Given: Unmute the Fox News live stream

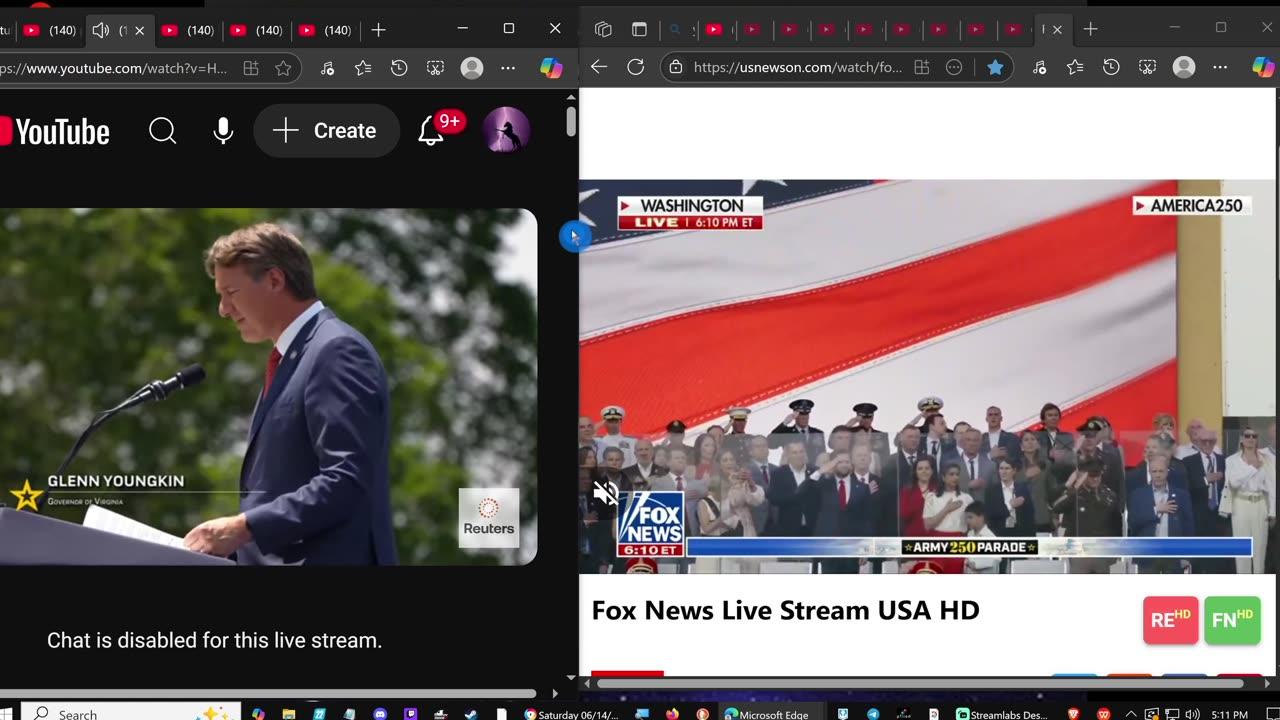Looking at the screenshot, I should (x=605, y=492).
